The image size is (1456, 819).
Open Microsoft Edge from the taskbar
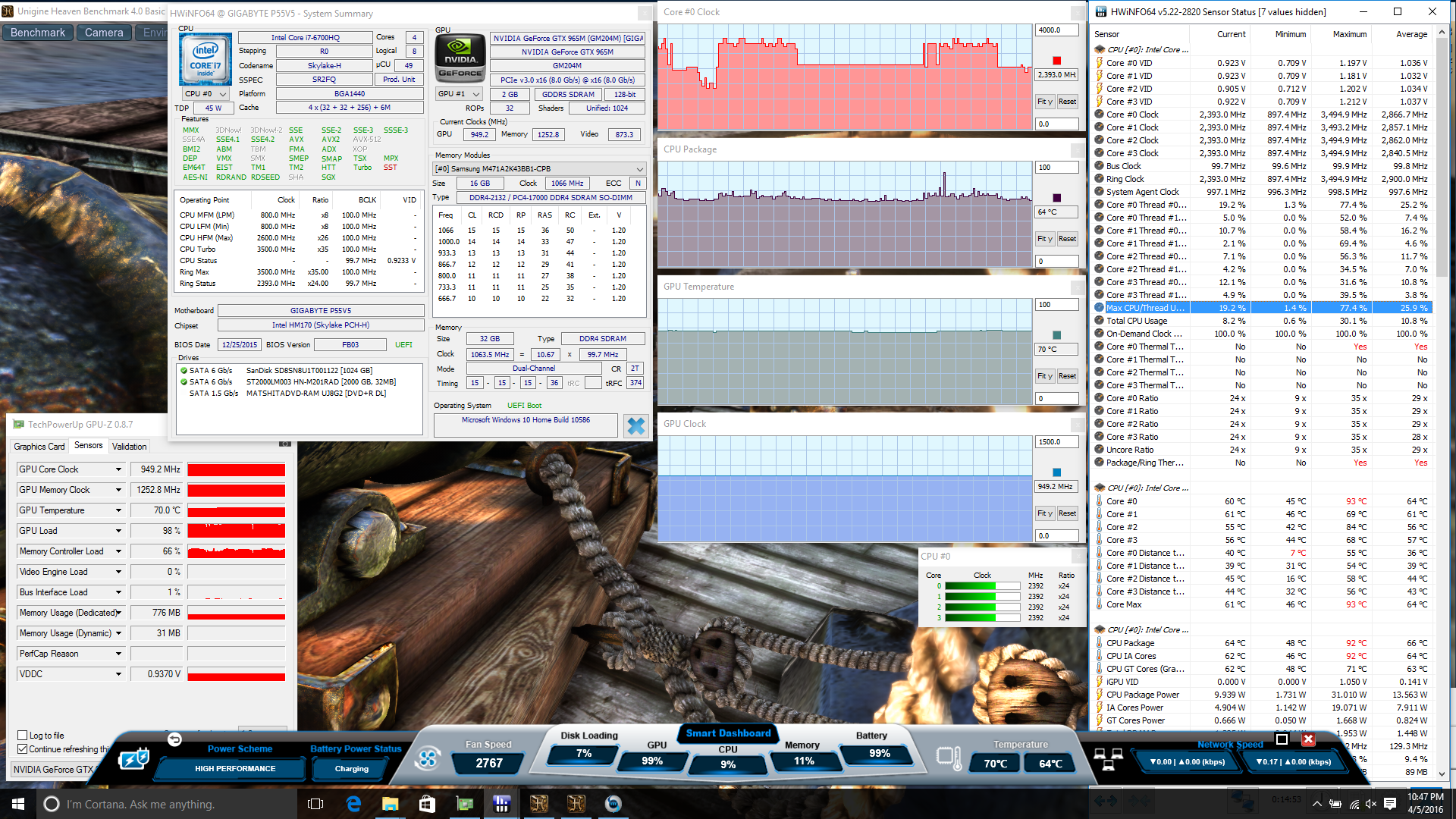[x=353, y=804]
